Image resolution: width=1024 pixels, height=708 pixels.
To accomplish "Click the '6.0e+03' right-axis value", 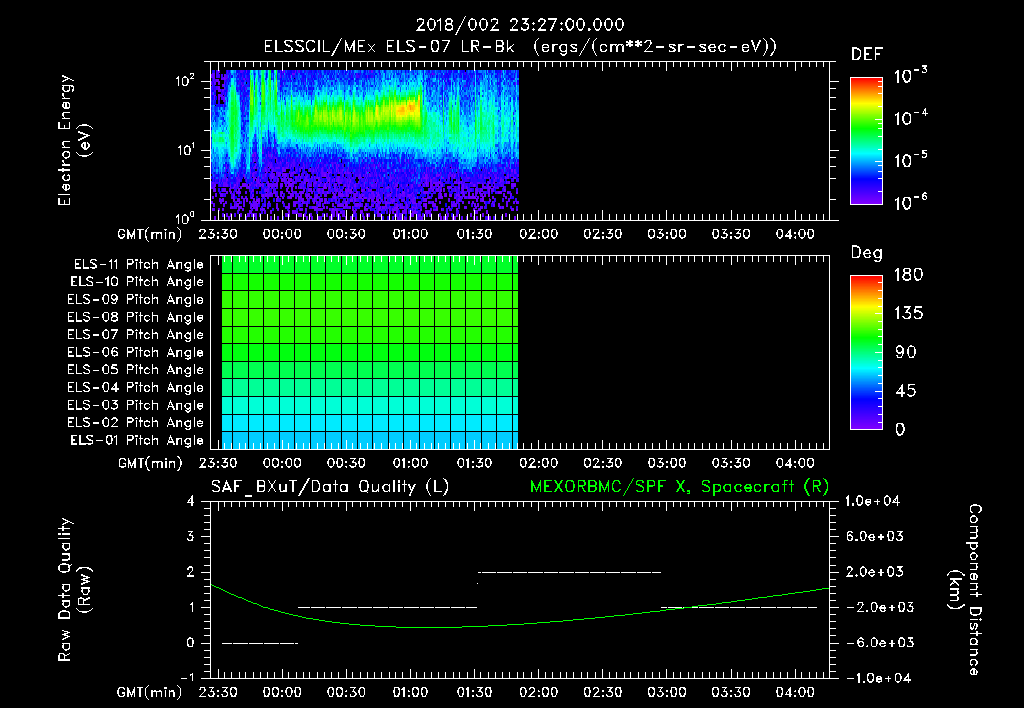I will [x=875, y=537].
